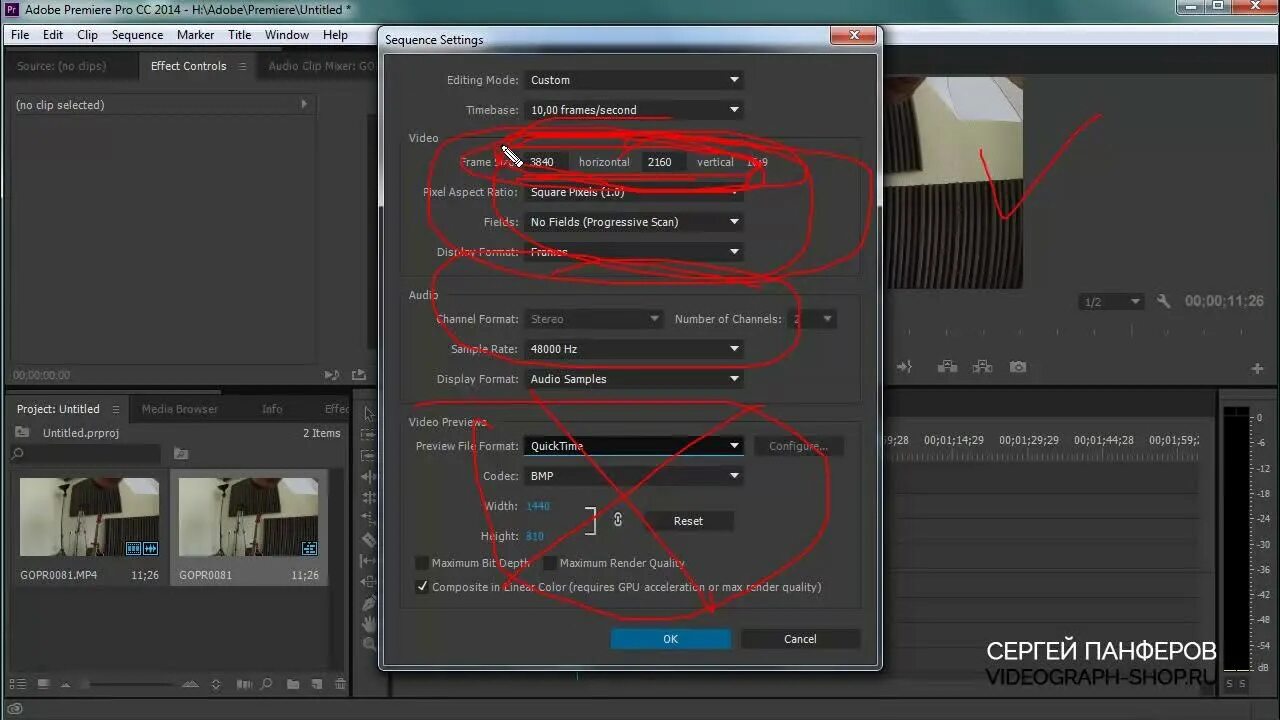
Task: Open the Help menu
Action: 335,34
